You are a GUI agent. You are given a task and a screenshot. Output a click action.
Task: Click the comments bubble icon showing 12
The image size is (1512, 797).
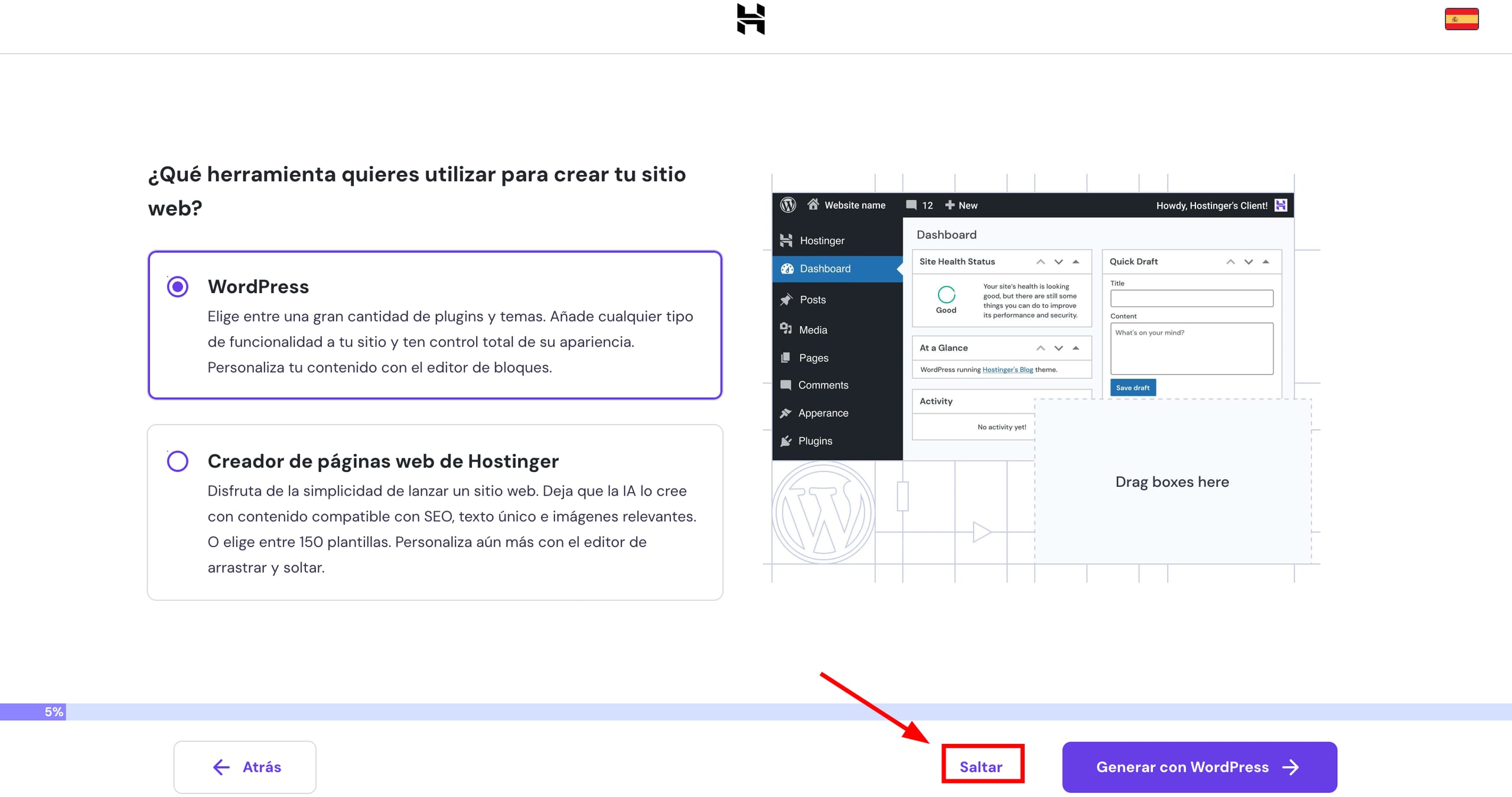pos(911,205)
